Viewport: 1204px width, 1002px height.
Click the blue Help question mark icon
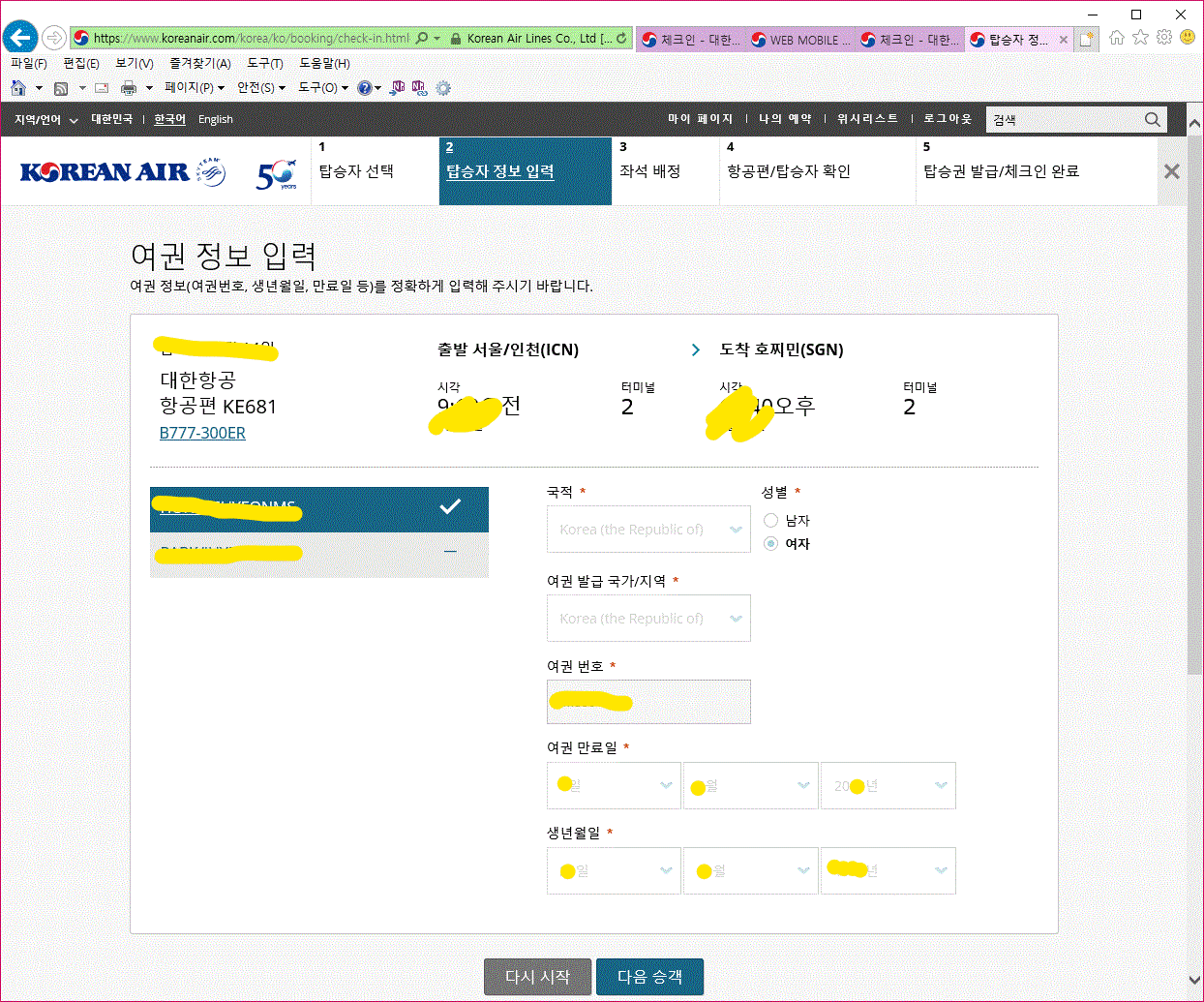(x=364, y=88)
